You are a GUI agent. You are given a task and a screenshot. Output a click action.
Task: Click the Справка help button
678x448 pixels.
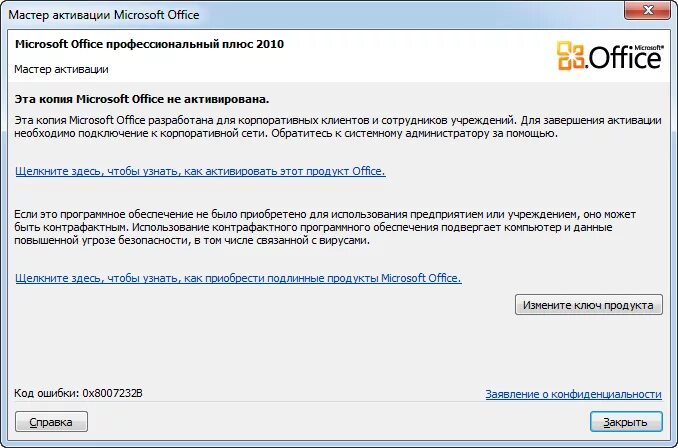[51, 422]
